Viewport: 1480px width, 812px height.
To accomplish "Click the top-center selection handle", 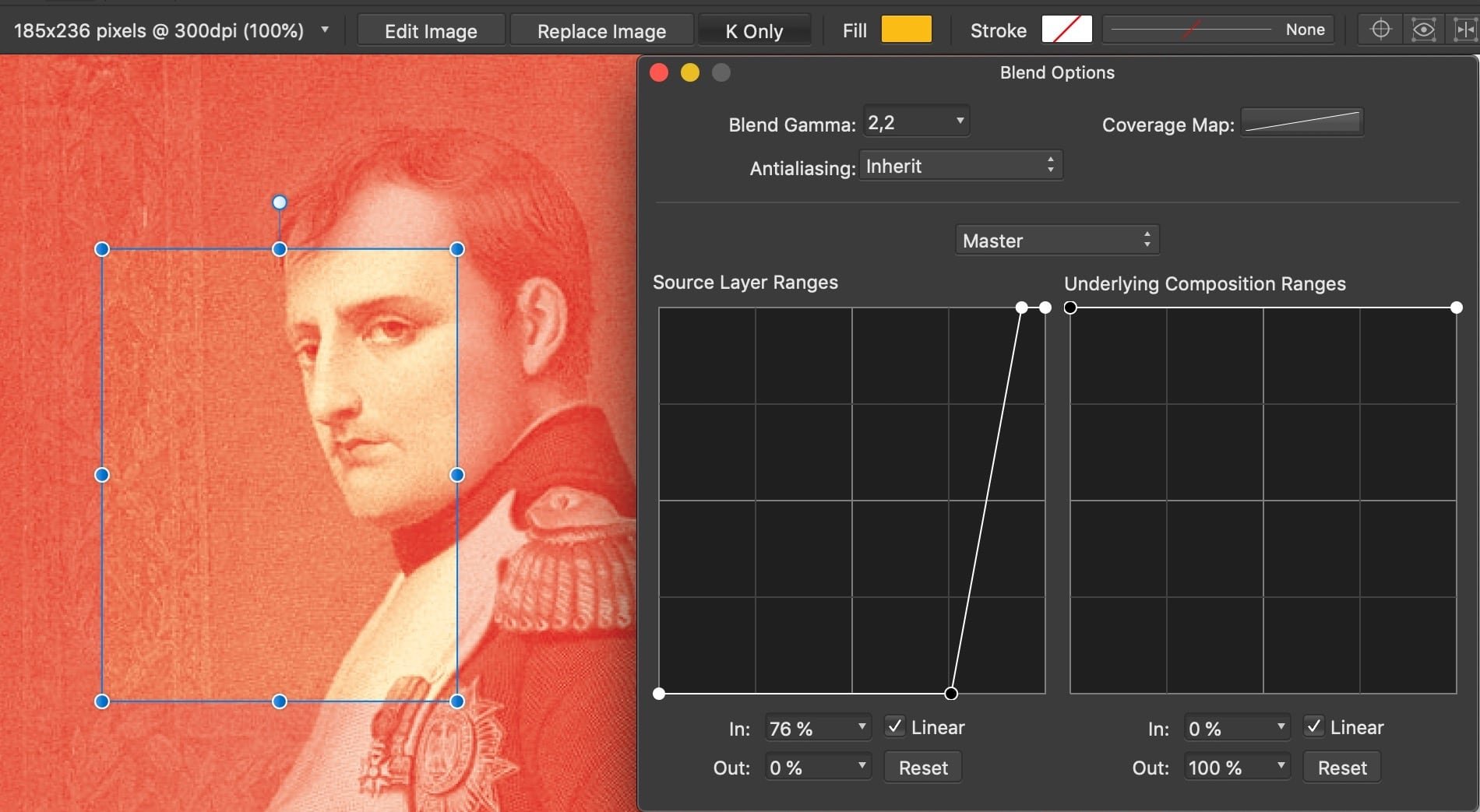I will pyautogui.click(x=280, y=249).
